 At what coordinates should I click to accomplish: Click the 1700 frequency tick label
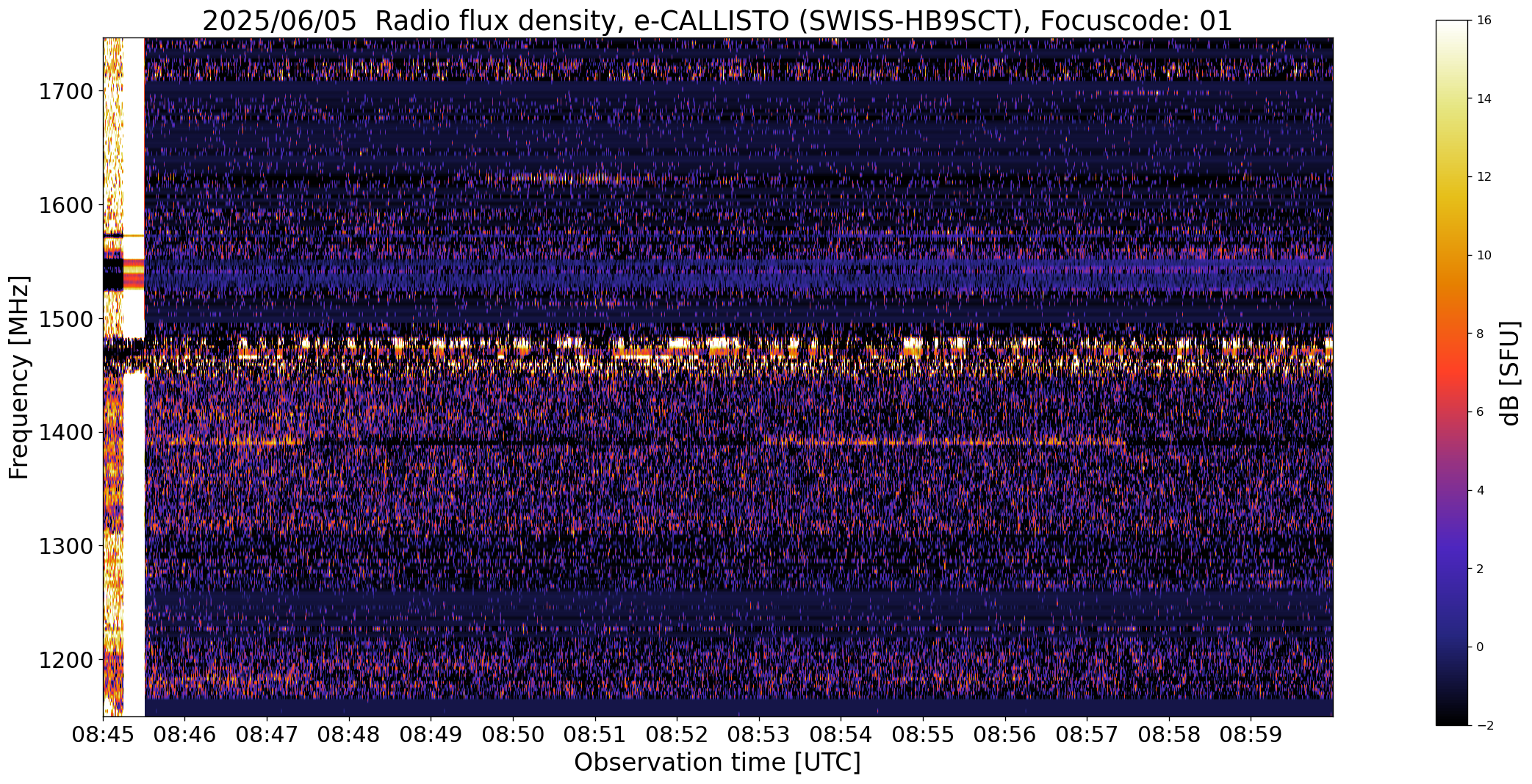click(x=65, y=92)
